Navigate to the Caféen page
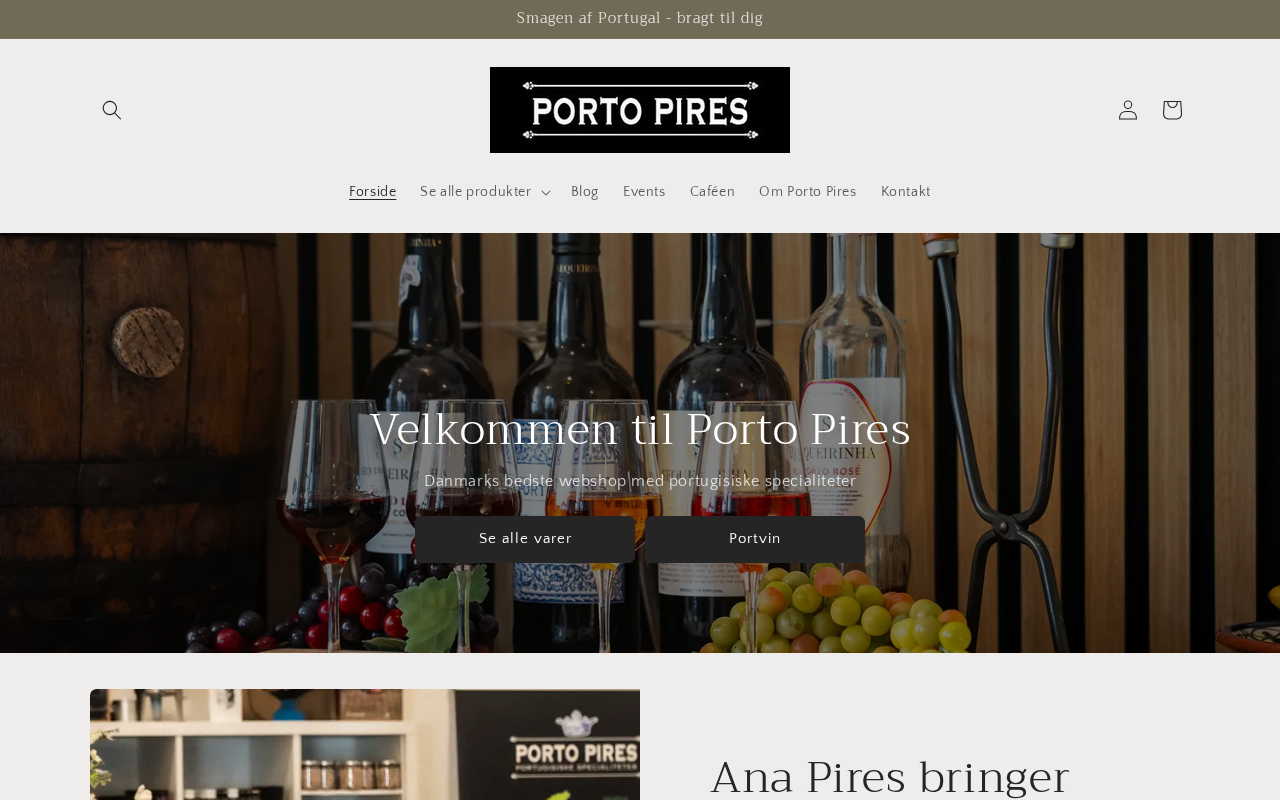This screenshot has height=800, width=1280. 712,192
